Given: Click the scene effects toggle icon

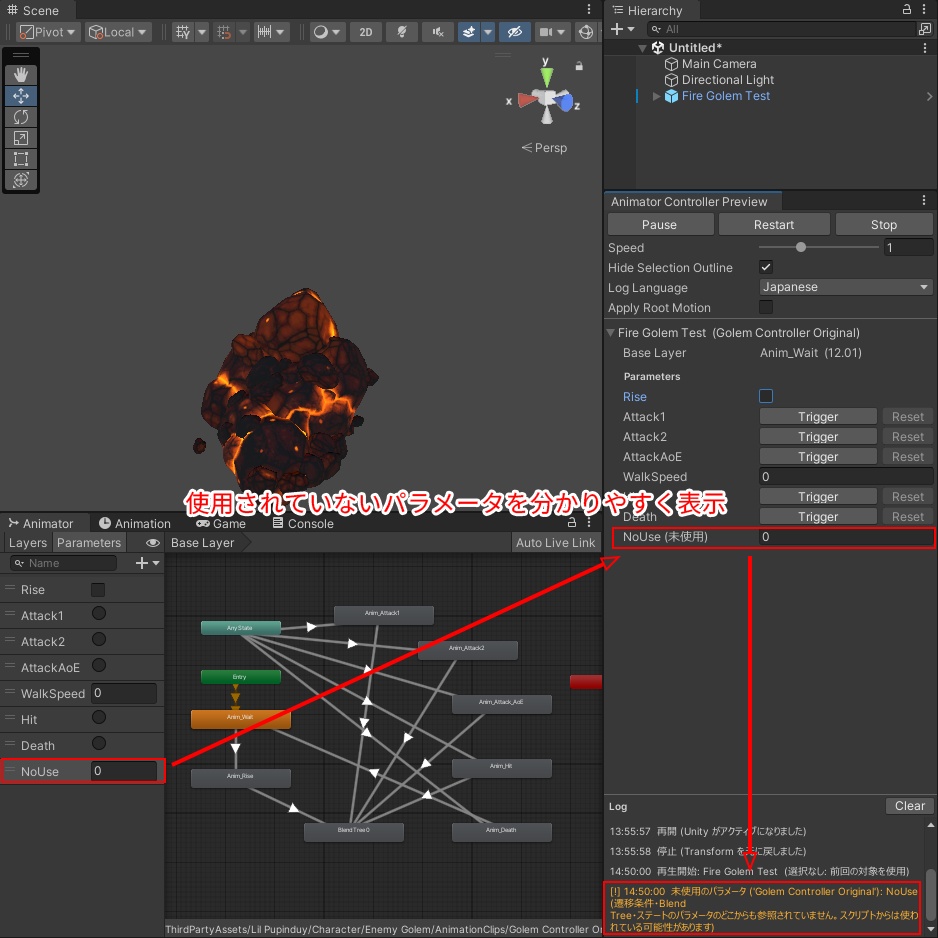Looking at the screenshot, I should [469, 32].
